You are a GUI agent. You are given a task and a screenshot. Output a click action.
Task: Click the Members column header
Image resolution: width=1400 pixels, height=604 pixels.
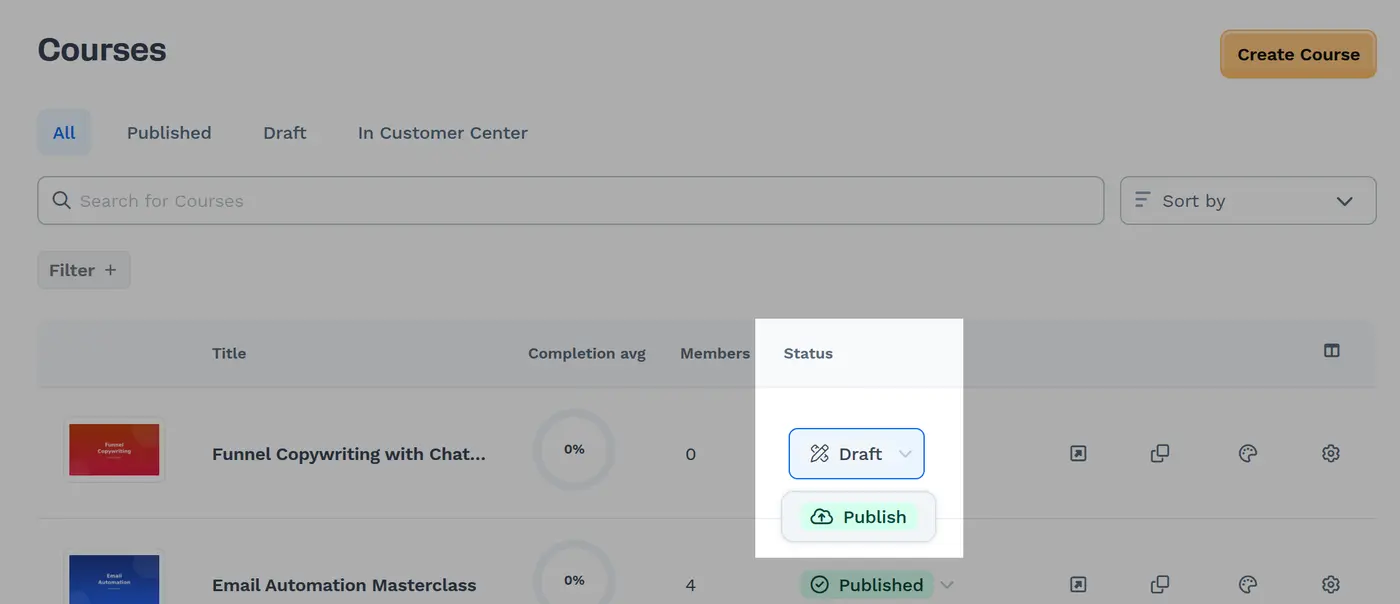(715, 353)
